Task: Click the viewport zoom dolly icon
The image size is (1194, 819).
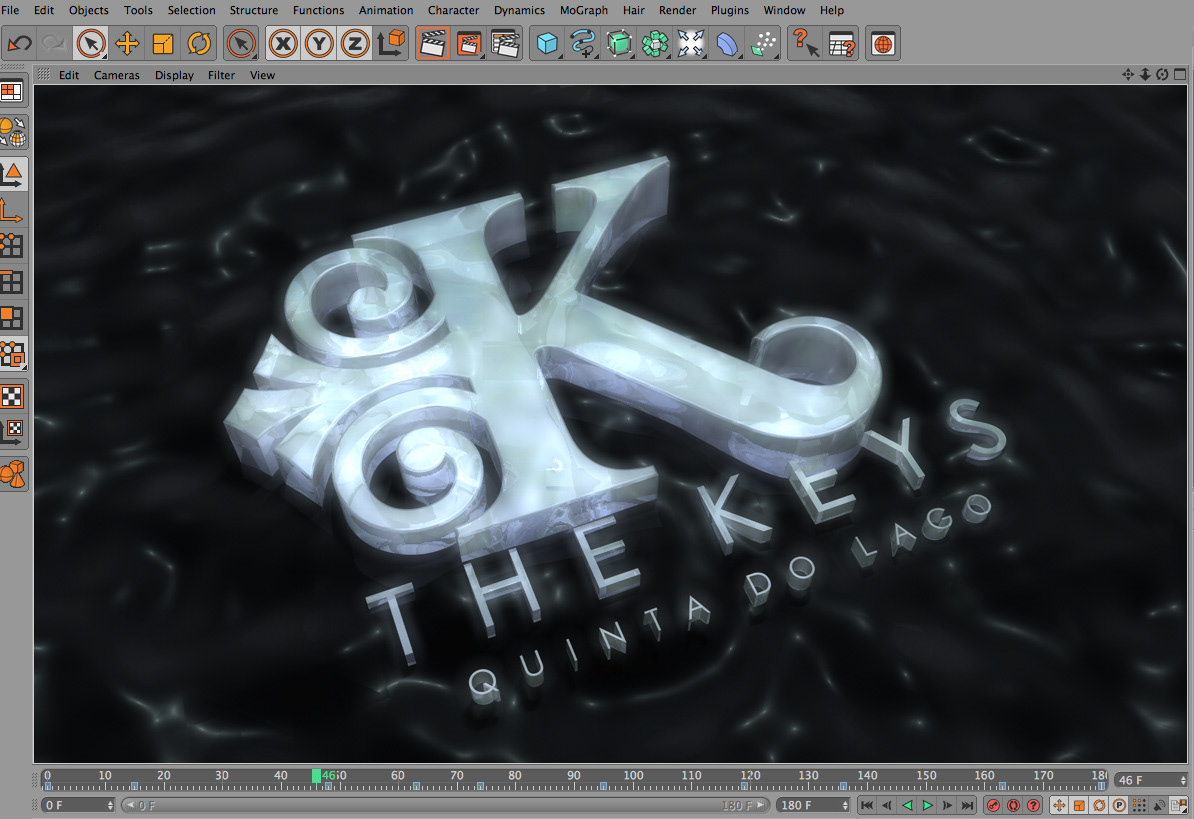Action: click(1145, 75)
